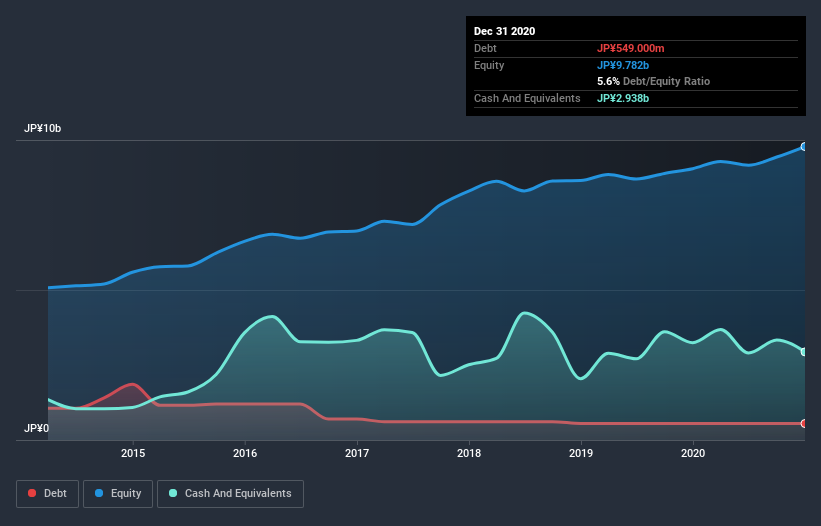Click the 2016 x-axis label
This screenshot has width=821, height=526.
[x=245, y=453]
